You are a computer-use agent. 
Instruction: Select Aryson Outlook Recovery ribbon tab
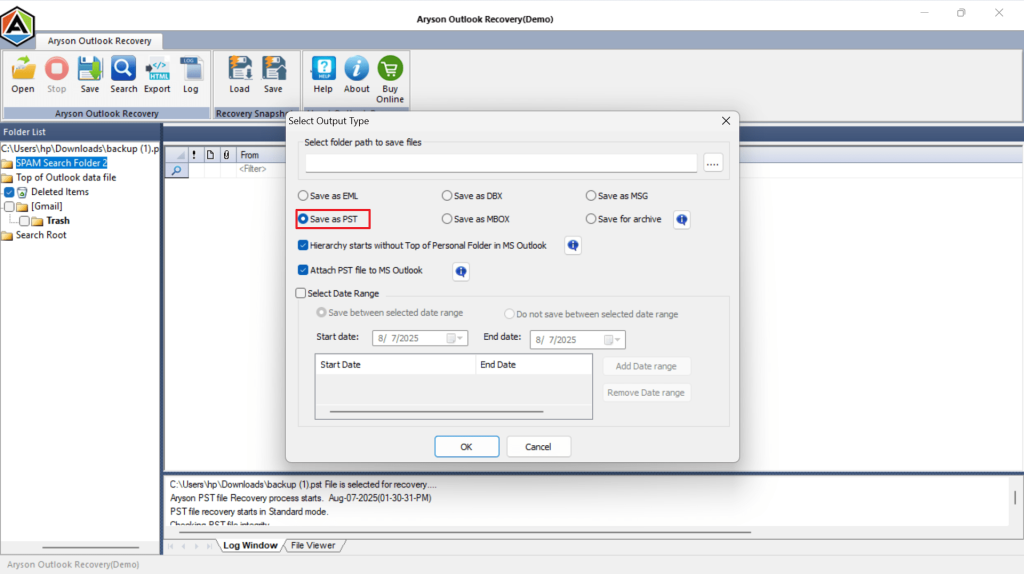coord(99,40)
